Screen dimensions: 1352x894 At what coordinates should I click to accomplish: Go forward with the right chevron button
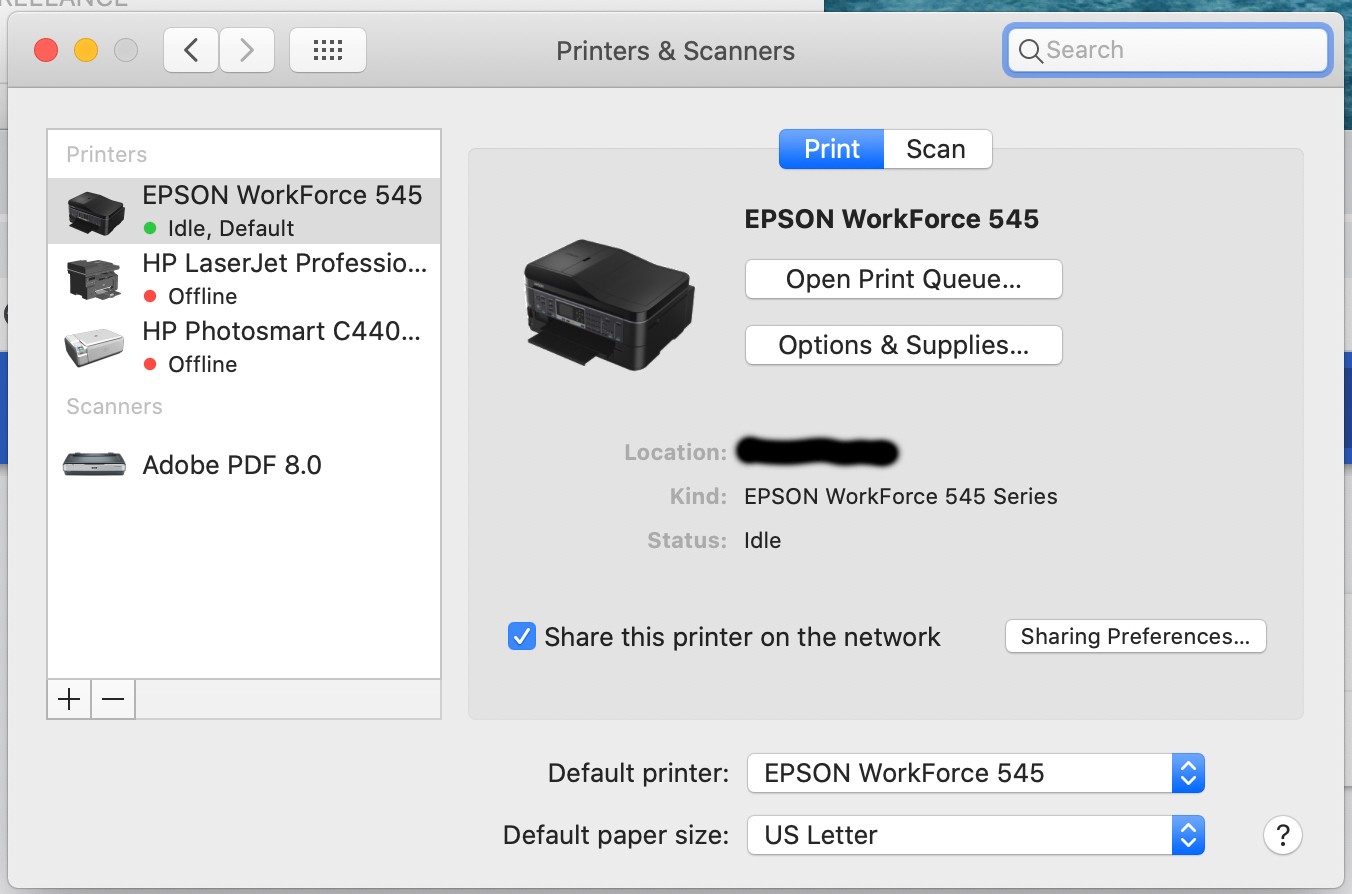(247, 50)
